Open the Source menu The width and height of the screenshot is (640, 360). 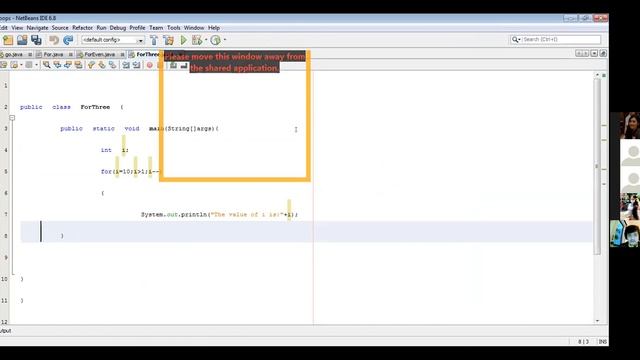pyautogui.click(x=60, y=28)
